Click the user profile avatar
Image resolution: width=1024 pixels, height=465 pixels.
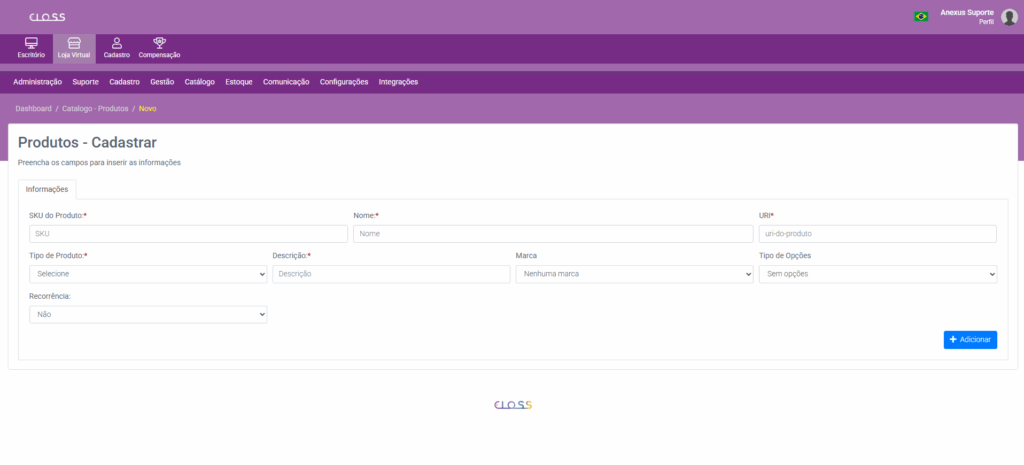tap(1009, 16)
